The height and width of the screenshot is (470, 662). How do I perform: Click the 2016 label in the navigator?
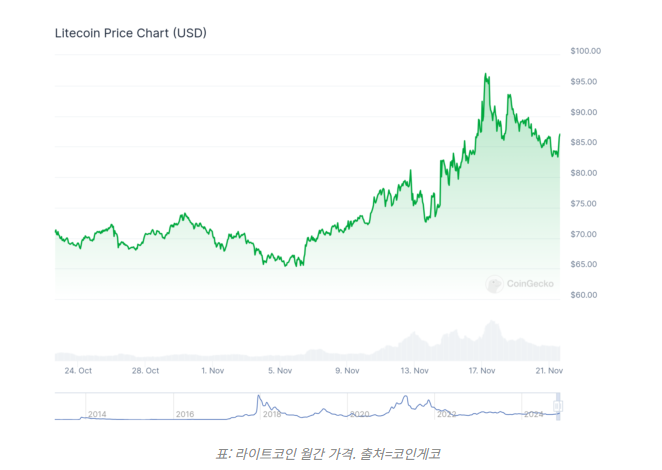185,413
